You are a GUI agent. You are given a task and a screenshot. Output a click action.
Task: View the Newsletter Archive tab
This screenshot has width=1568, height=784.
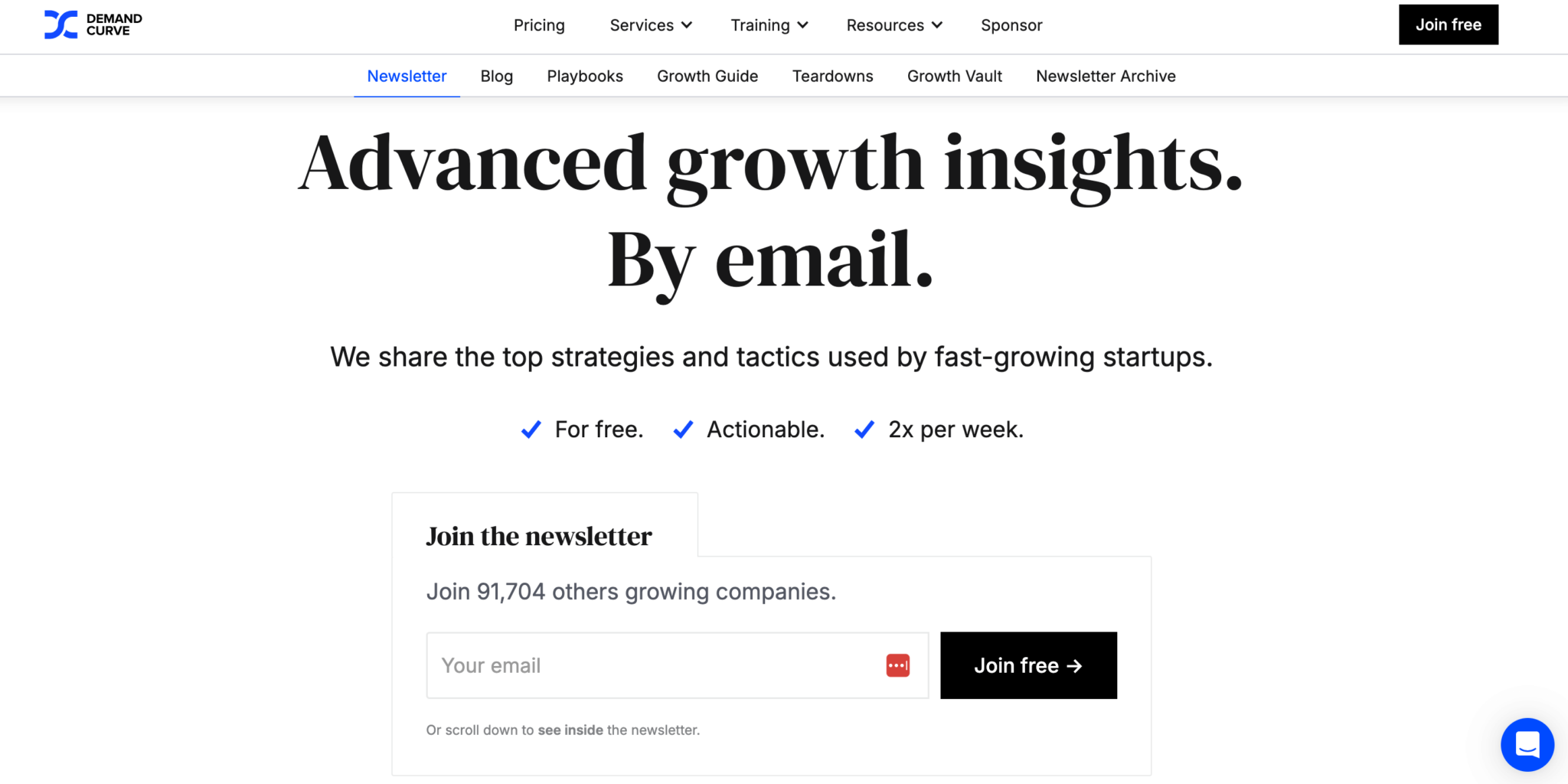point(1105,76)
